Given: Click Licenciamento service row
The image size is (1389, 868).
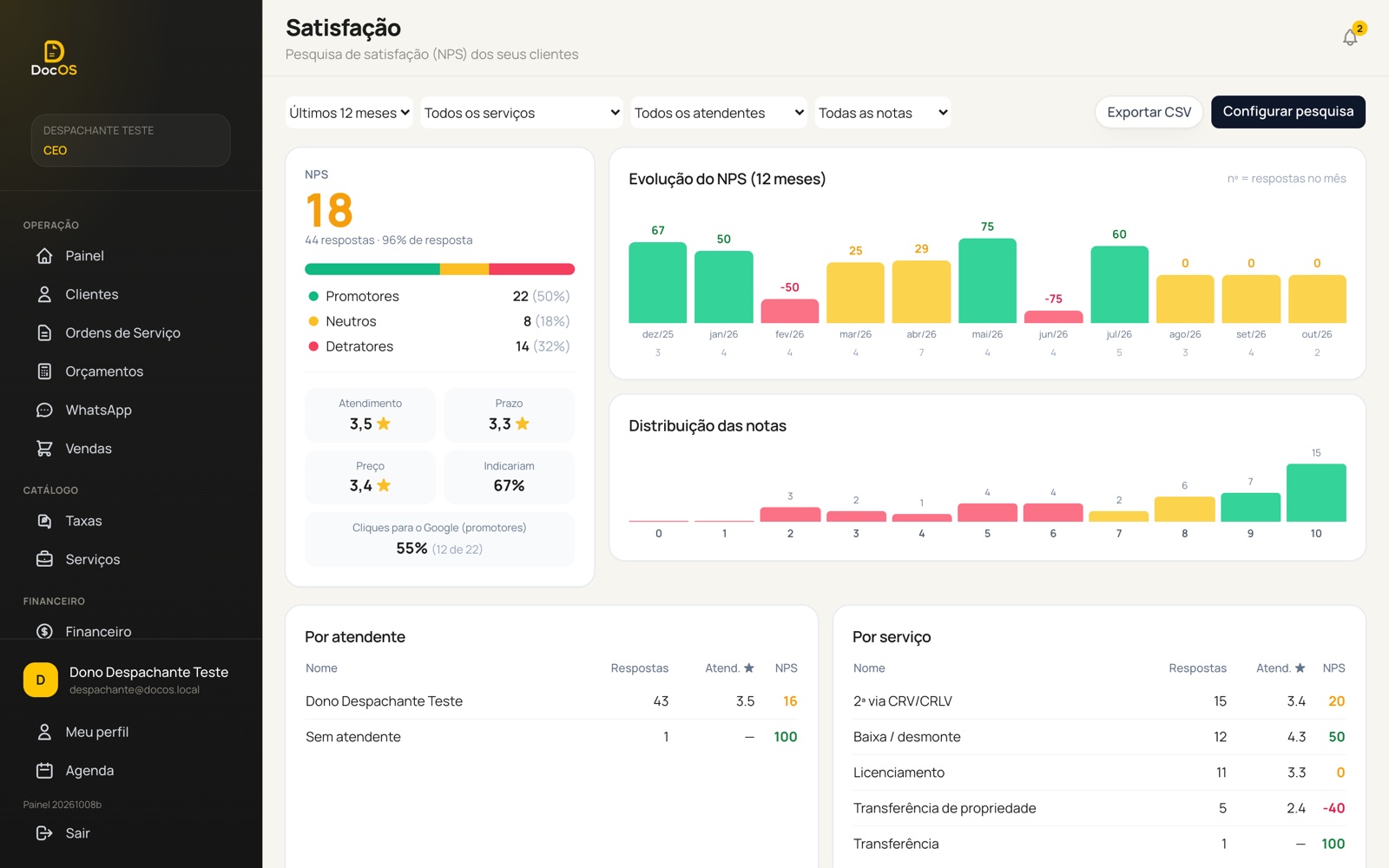Looking at the screenshot, I should point(1099,773).
